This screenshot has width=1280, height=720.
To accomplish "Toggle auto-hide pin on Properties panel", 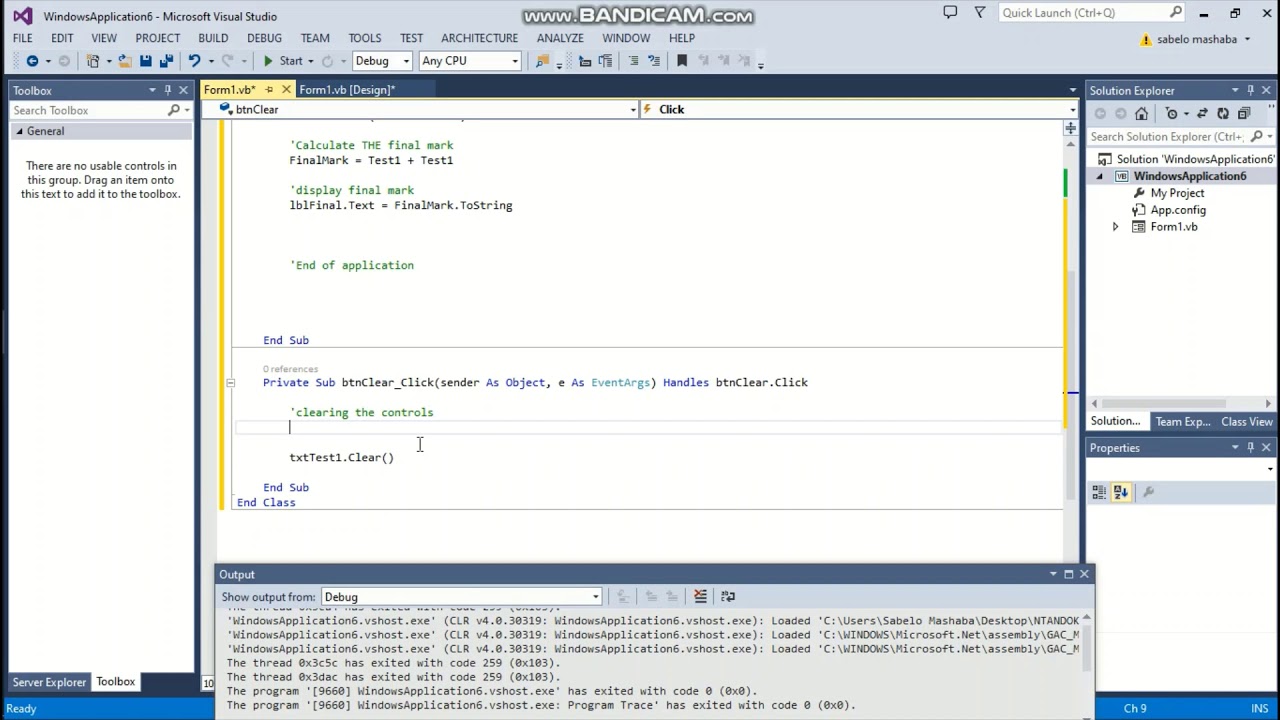I will tap(1251, 447).
